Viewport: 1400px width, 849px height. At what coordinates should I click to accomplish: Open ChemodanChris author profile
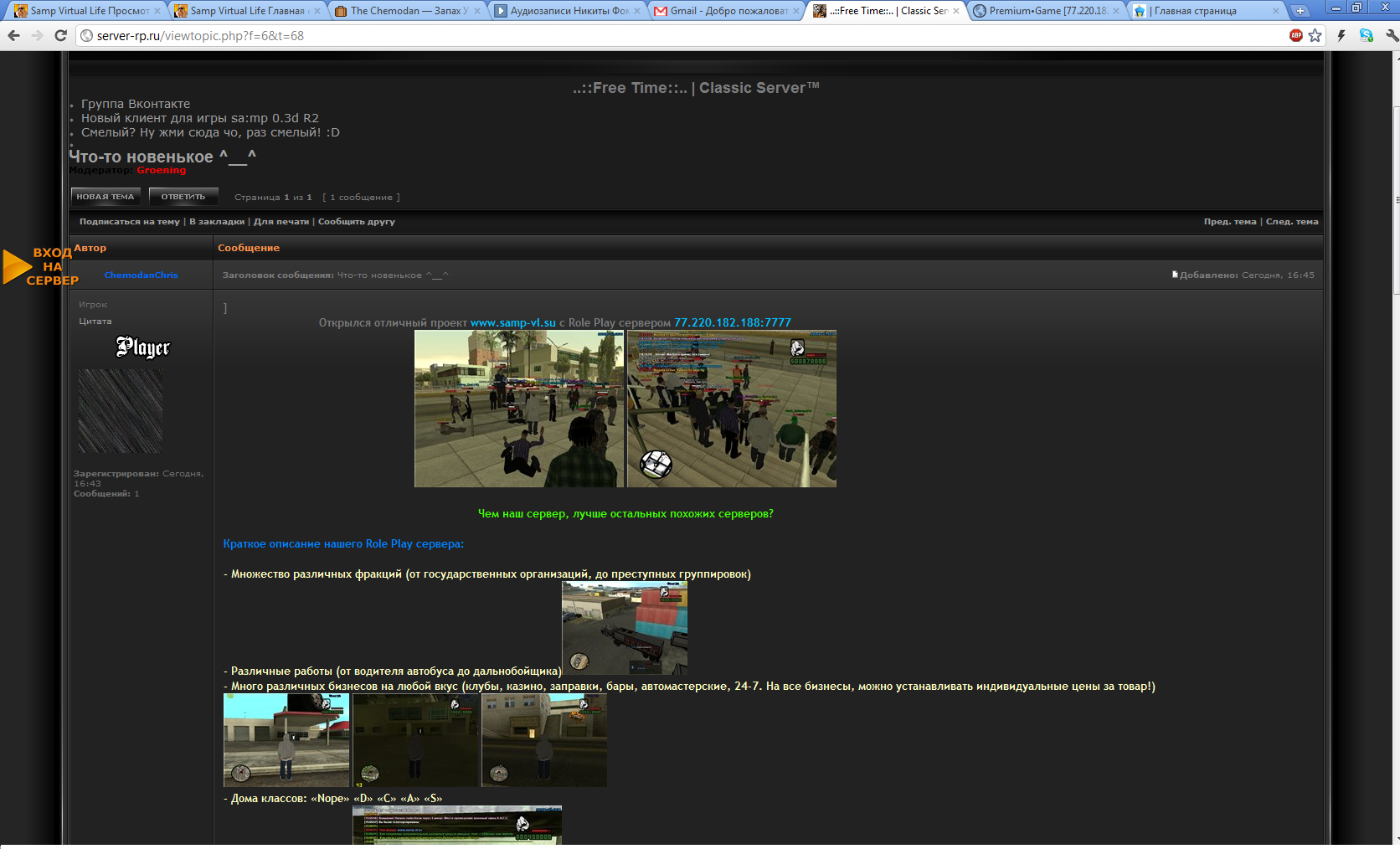coord(142,275)
